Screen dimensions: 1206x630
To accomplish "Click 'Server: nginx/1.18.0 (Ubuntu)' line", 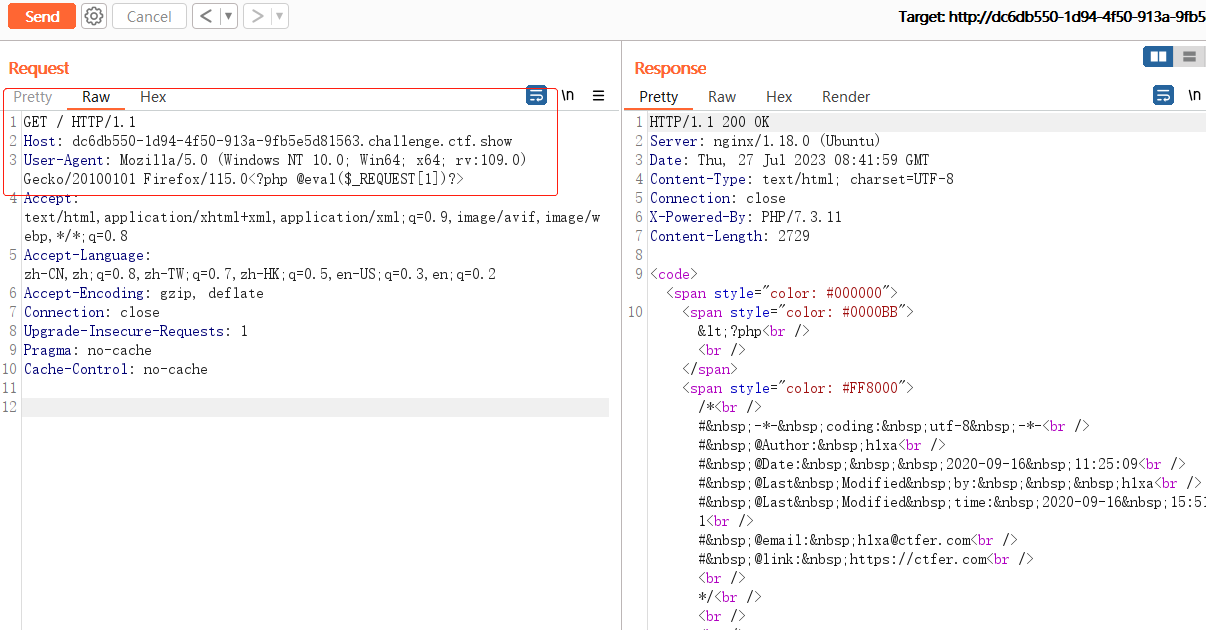I will [766, 141].
